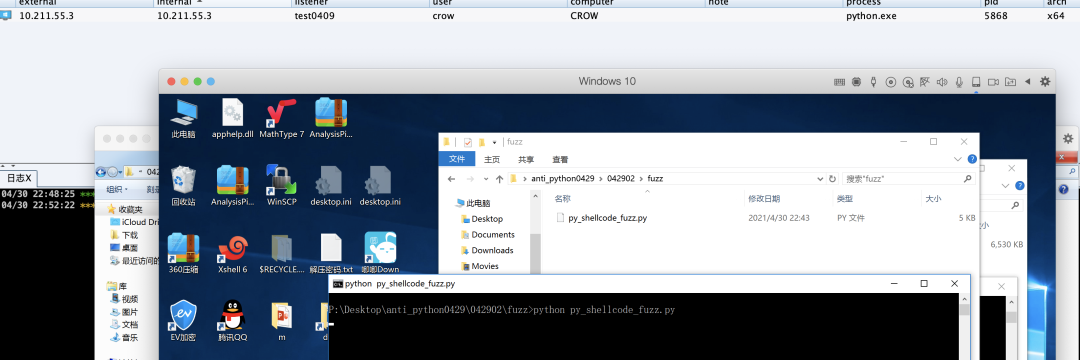The width and height of the screenshot is (1080, 360).
Task: Go back in fuzz Explorer window
Action: tap(451, 178)
